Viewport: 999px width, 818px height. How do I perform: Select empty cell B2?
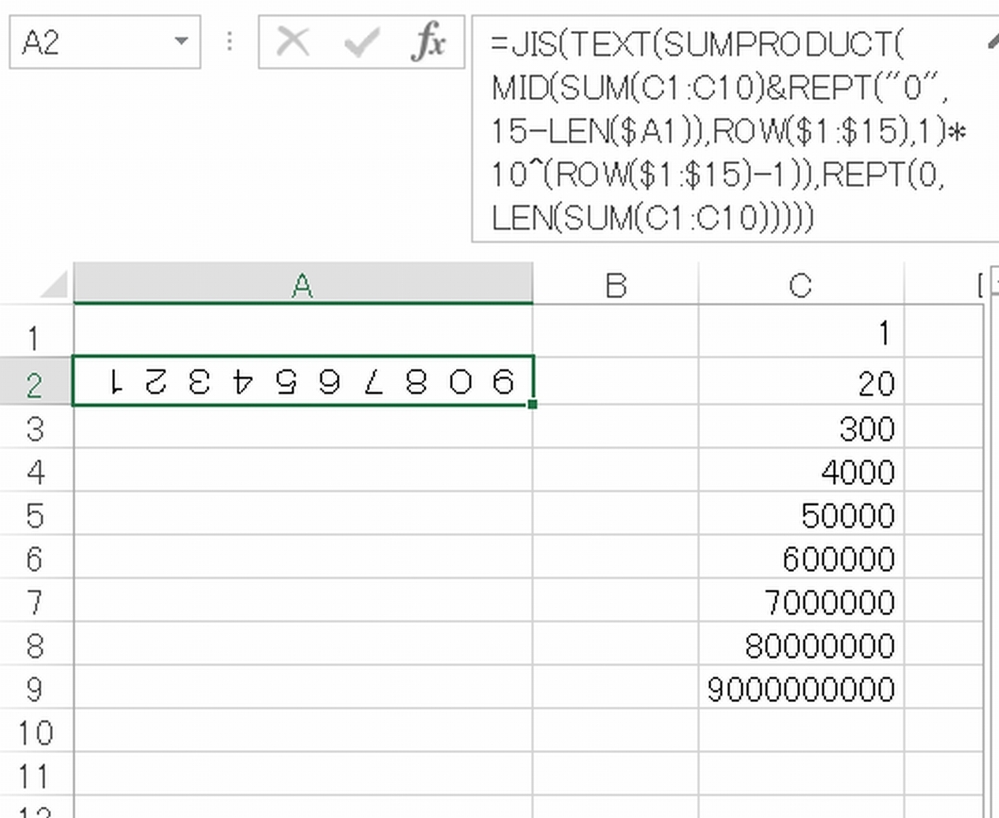(615, 382)
